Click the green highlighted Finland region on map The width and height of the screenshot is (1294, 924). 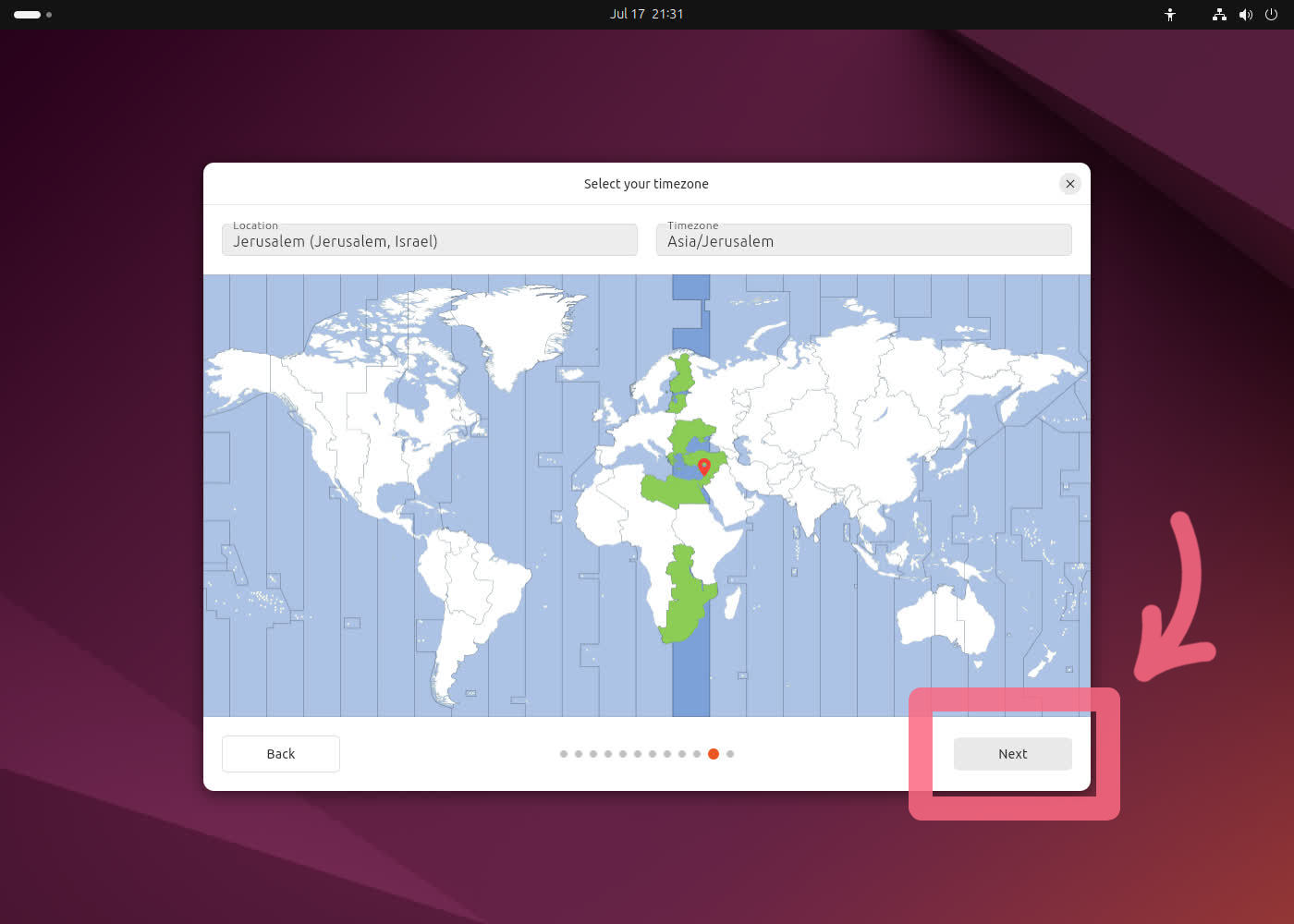click(682, 379)
